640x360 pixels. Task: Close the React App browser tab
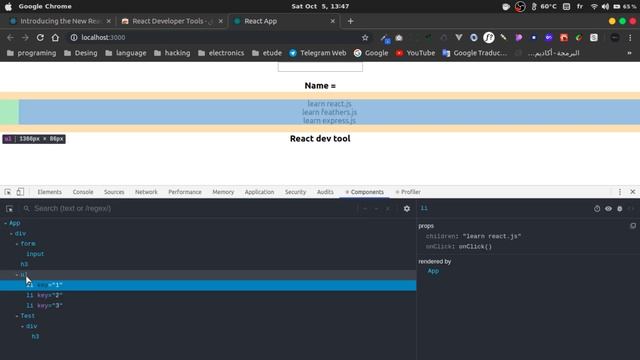333,21
